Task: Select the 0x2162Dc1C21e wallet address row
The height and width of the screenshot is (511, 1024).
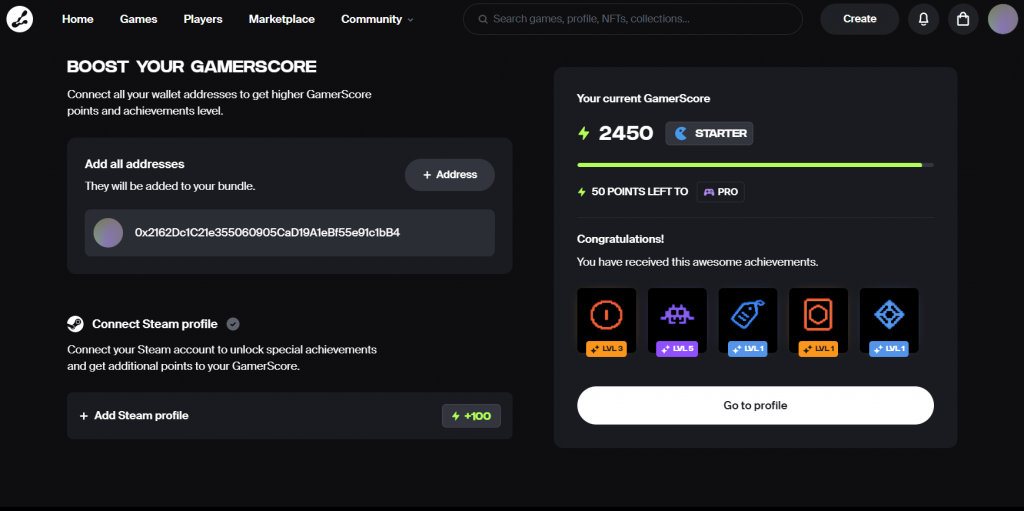Action: [x=290, y=233]
